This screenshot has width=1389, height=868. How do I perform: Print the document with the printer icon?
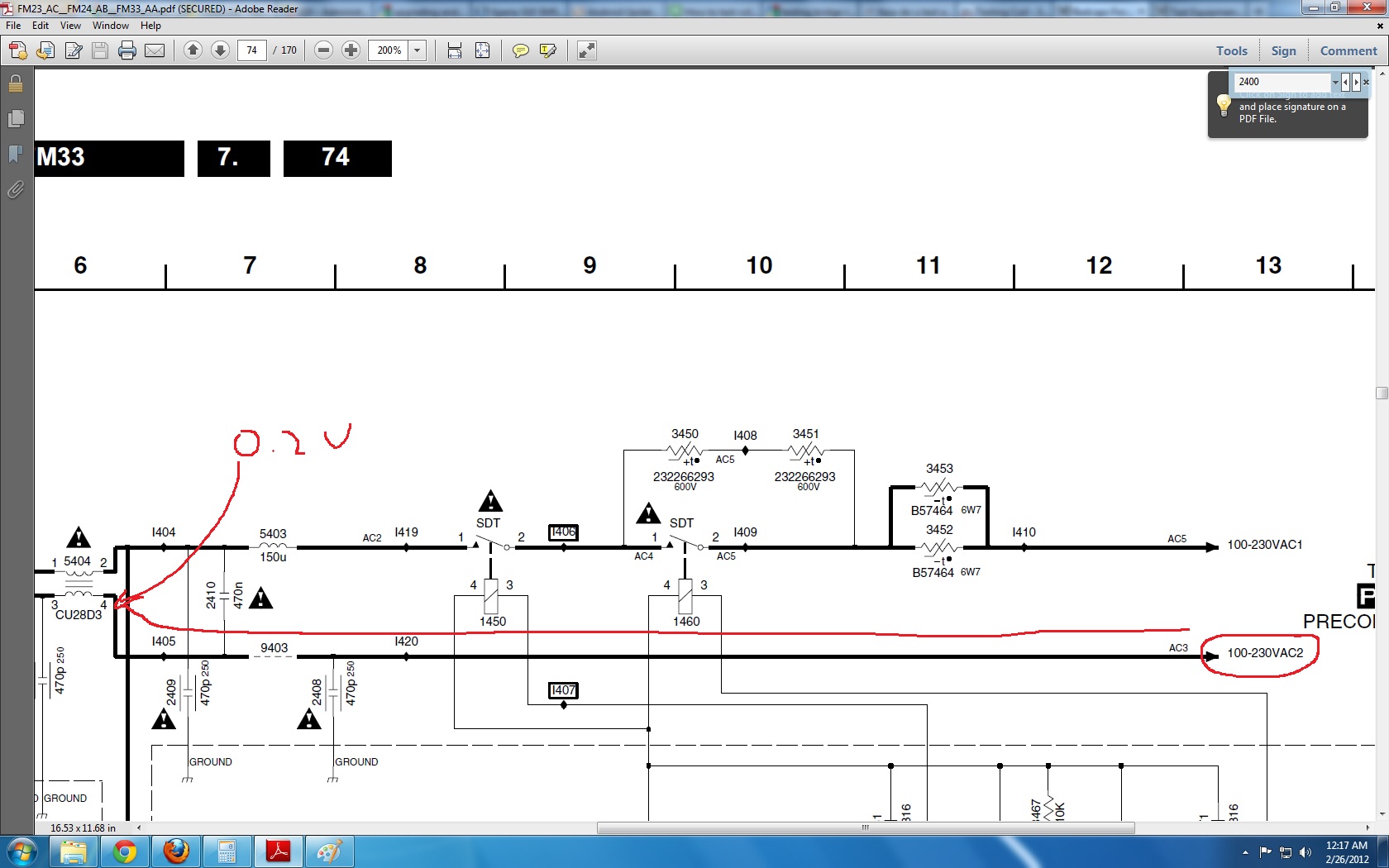pos(127,50)
